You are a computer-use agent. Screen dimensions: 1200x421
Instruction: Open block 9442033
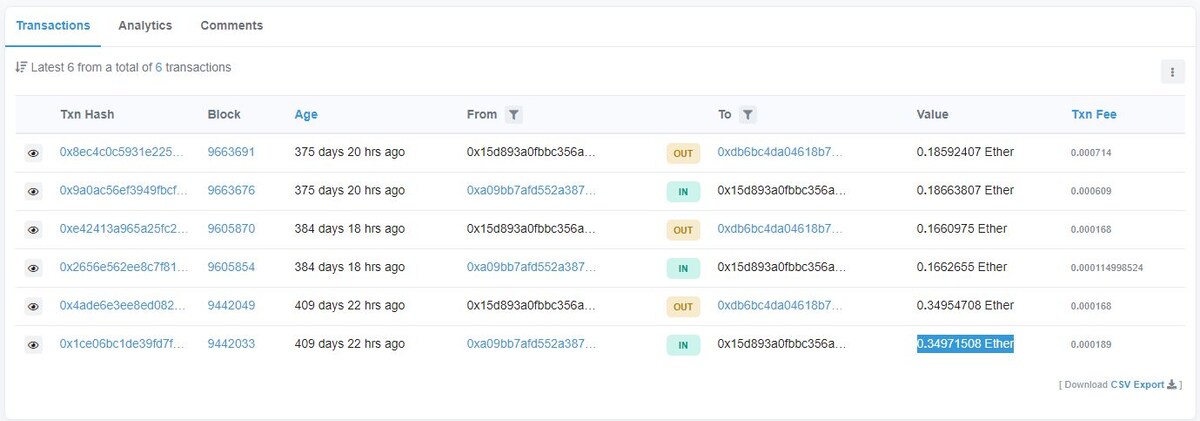(231, 344)
